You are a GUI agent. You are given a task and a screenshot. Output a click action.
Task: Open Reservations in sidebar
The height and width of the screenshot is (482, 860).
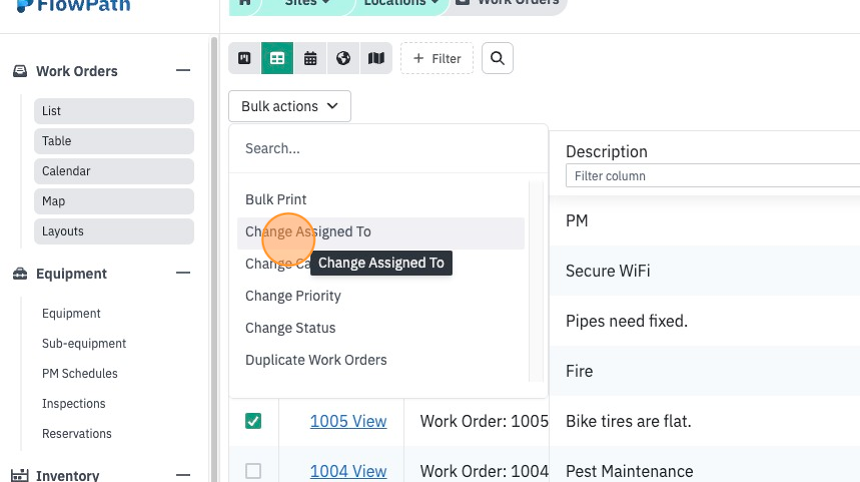click(x=77, y=434)
